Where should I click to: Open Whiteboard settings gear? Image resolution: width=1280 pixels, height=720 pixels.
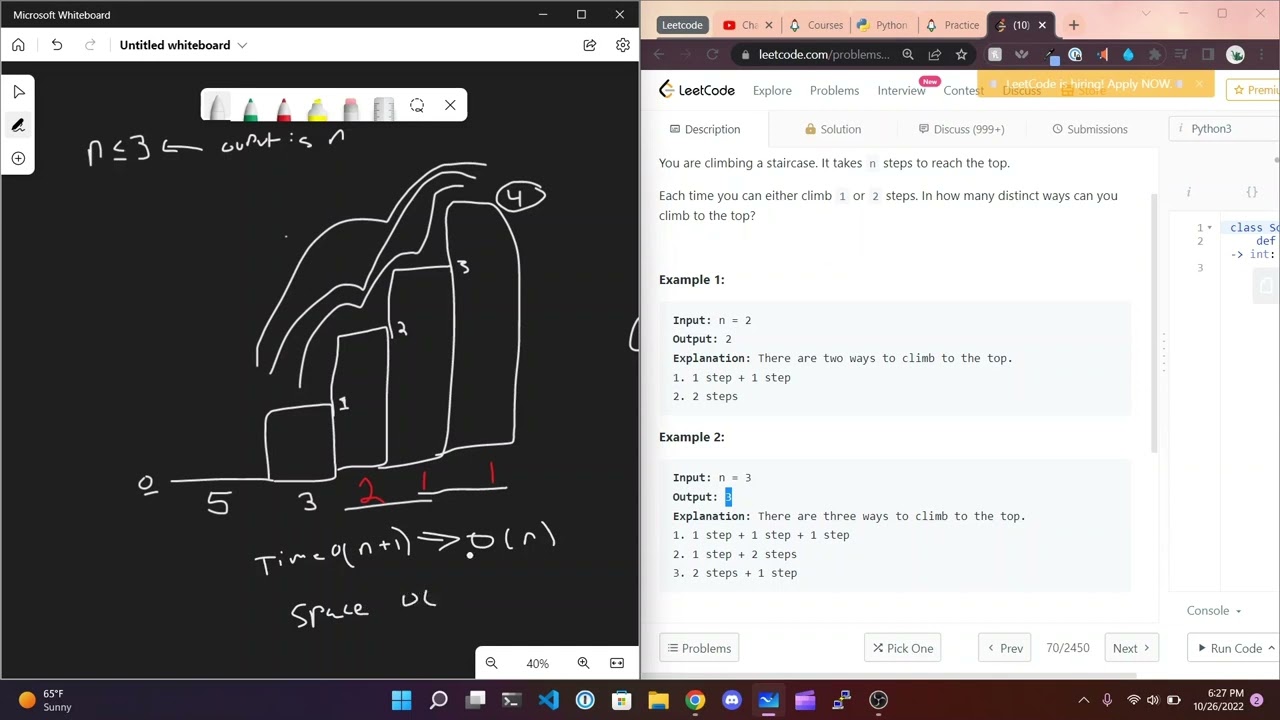pos(623,45)
